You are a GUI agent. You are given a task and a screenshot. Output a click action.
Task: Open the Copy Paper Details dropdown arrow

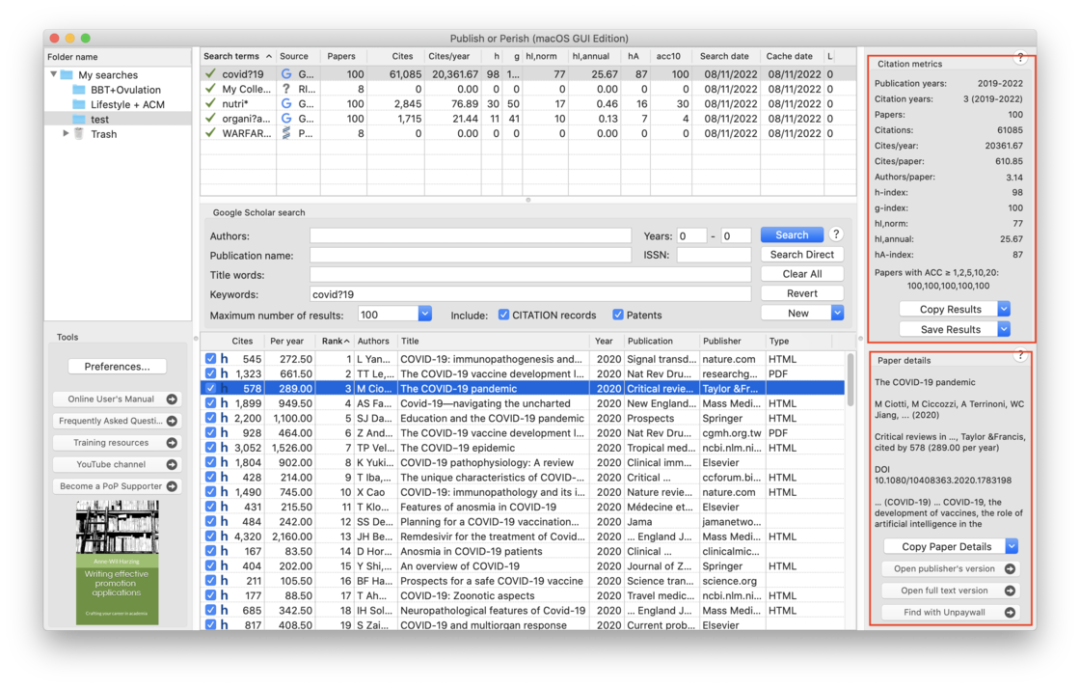[x=1011, y=546]
